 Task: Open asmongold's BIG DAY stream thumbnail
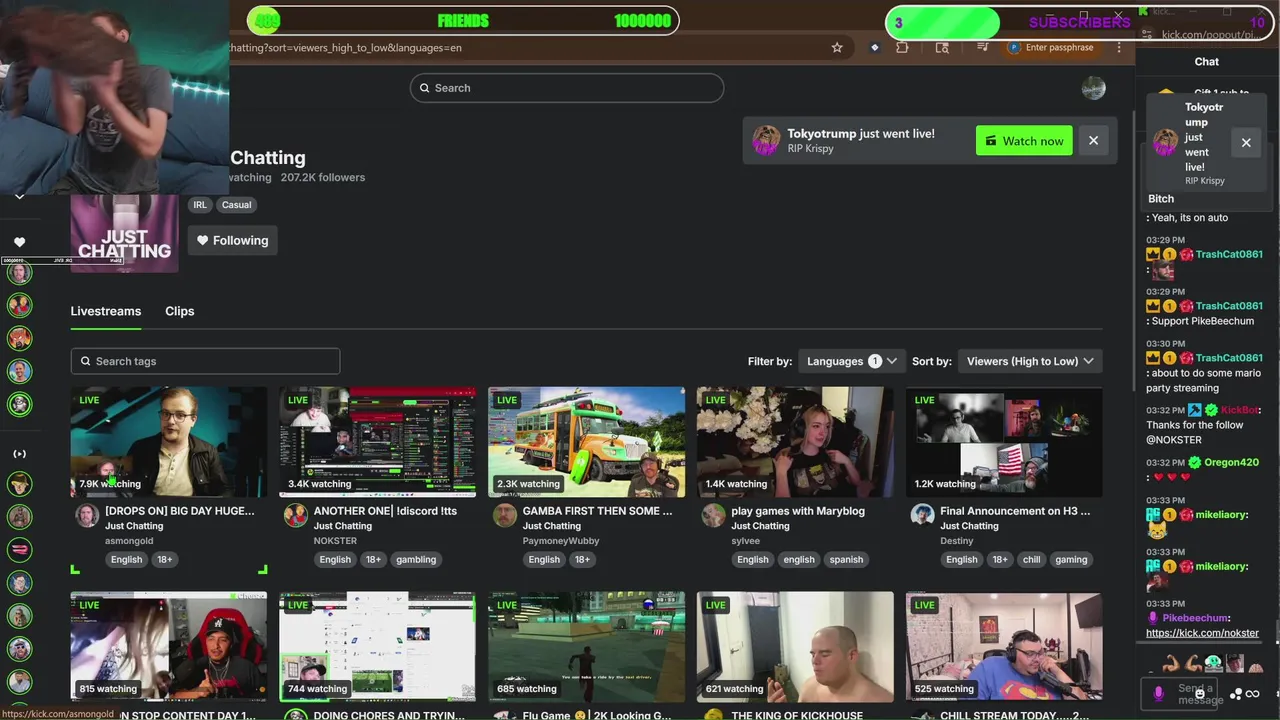click(168, 442)
